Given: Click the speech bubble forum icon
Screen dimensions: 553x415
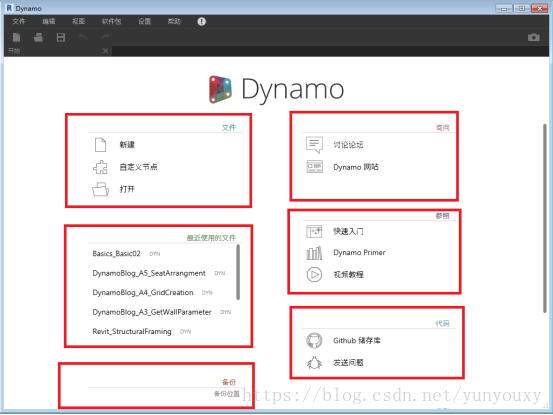Looking at the screenshot, I should tap(314, 145).
